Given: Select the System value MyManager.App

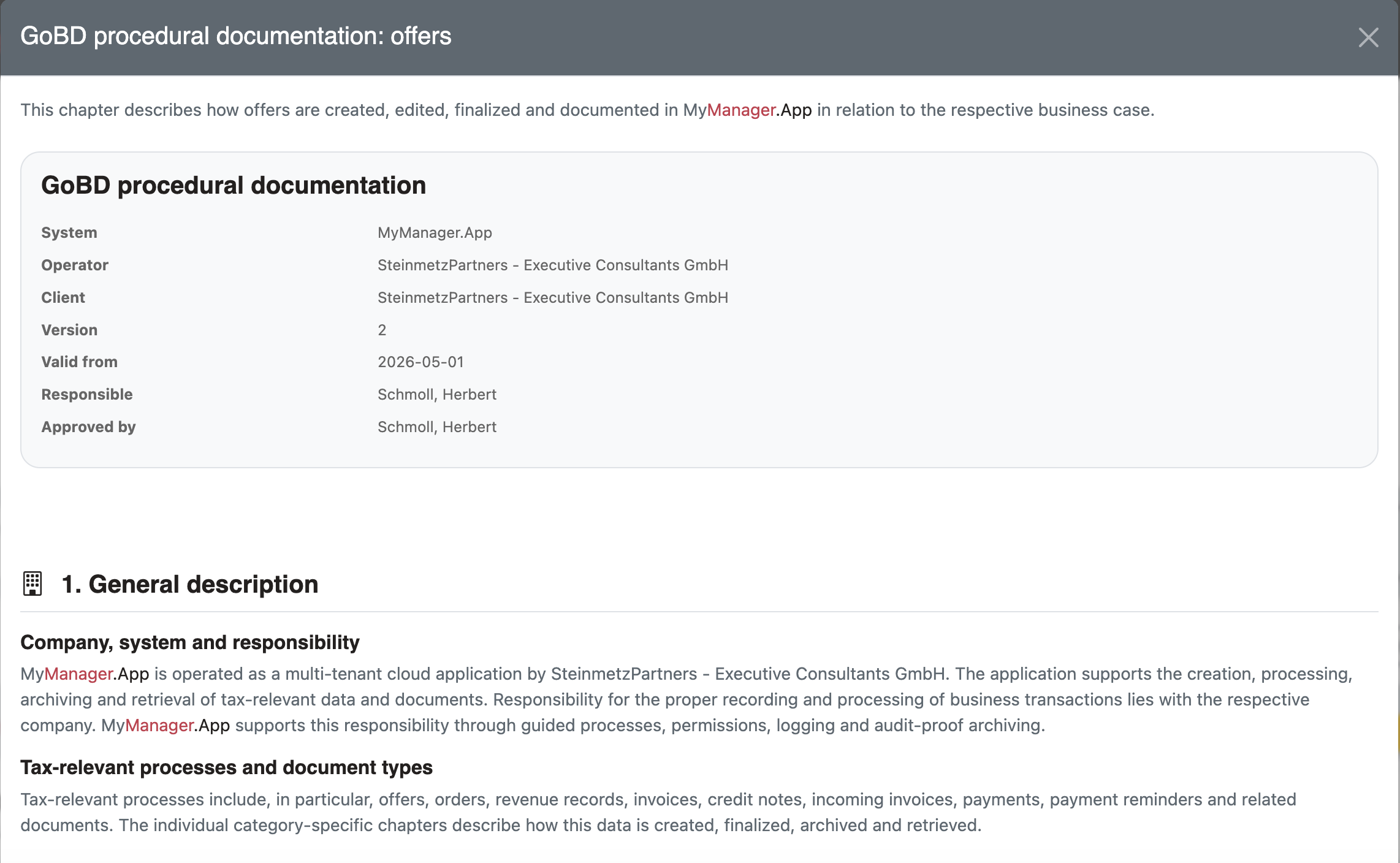Looking at the screenshot, I should 435,232.
